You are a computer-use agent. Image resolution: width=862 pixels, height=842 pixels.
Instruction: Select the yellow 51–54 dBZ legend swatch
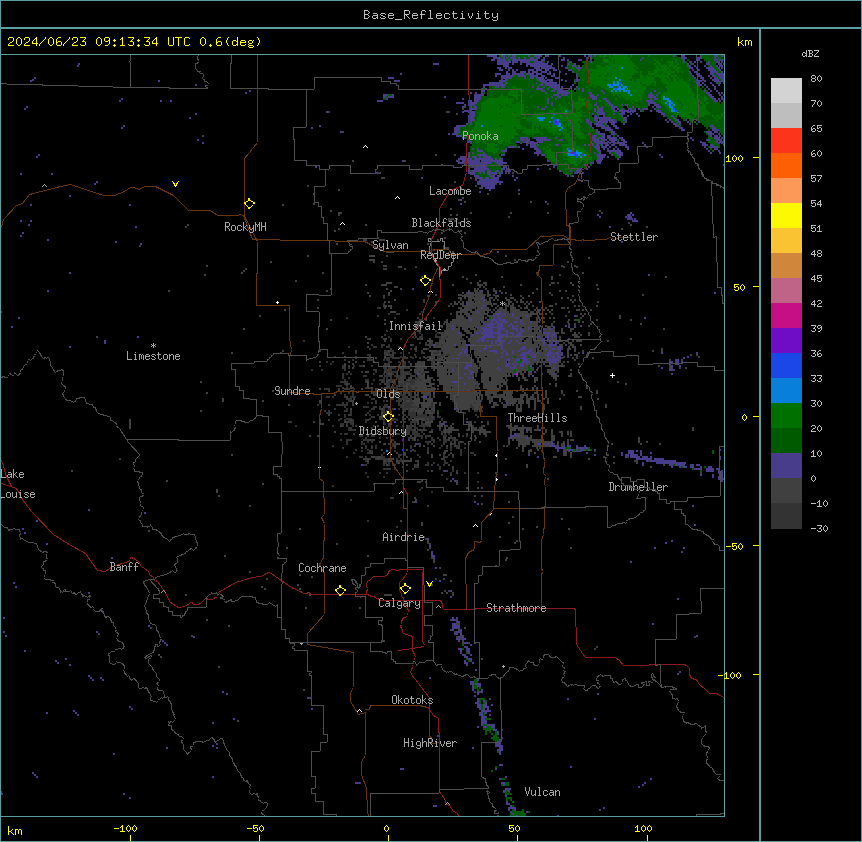click(x=786, y=215)
